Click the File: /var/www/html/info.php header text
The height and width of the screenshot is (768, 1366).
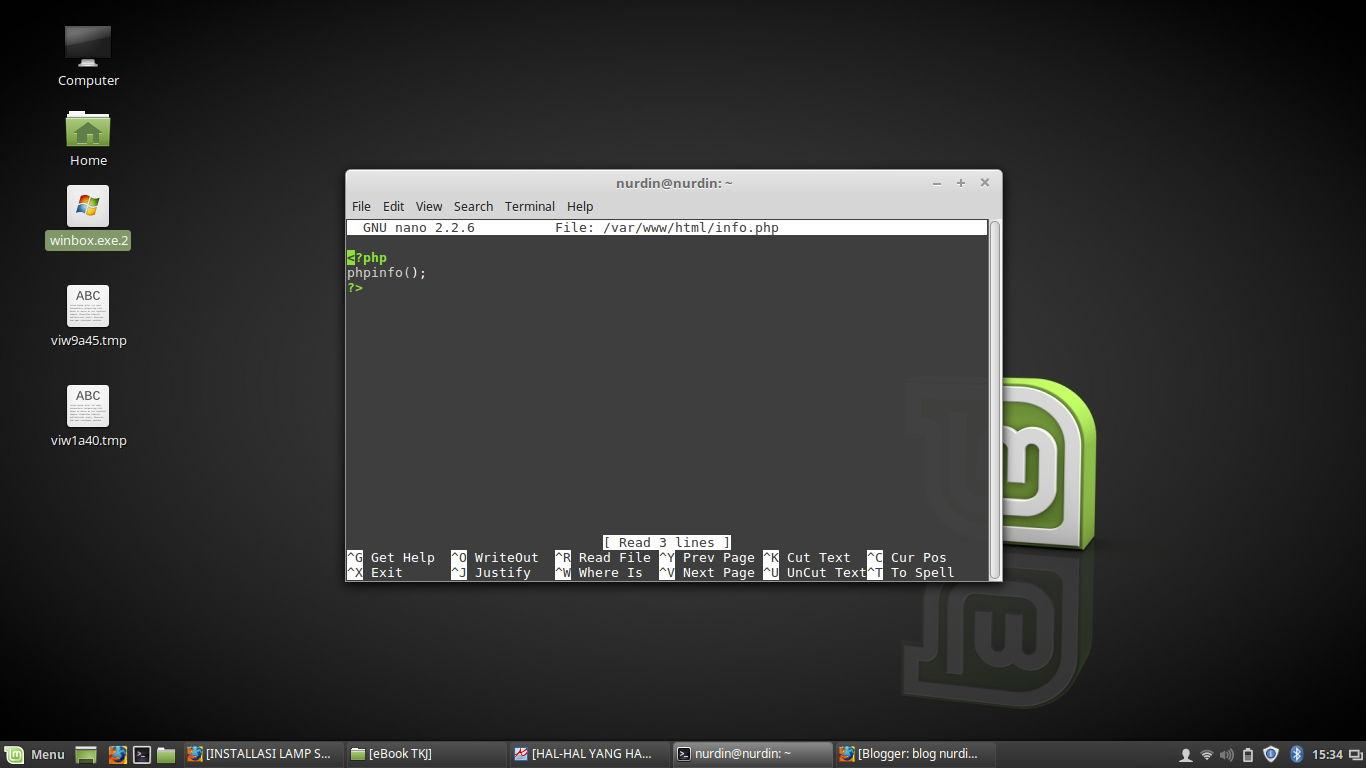point(667,228)
